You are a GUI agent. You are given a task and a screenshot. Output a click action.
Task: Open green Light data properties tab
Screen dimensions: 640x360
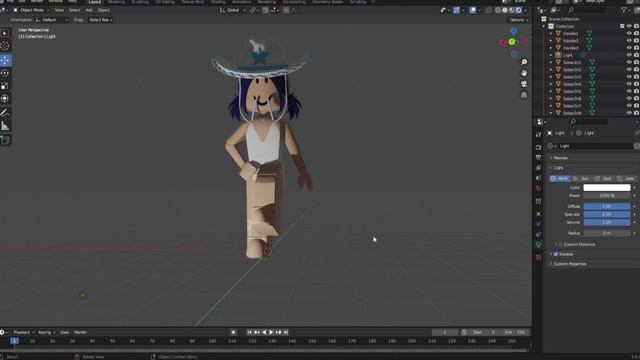(x=538, y=244)
